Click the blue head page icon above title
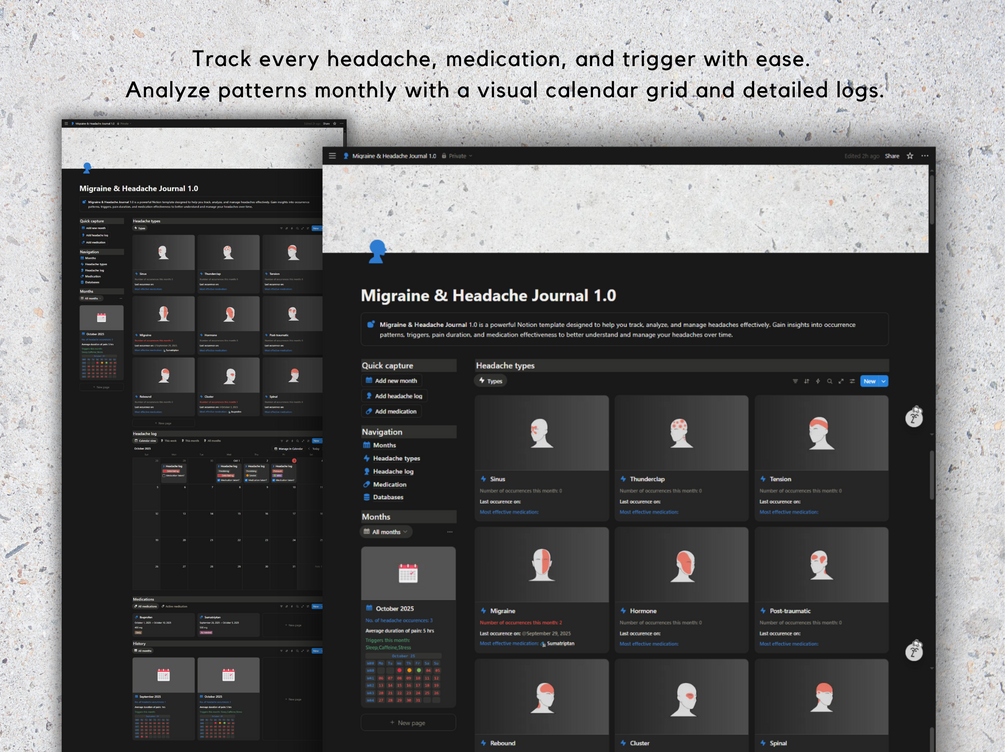Screen dimensions: 1005x752 (377, 251)
